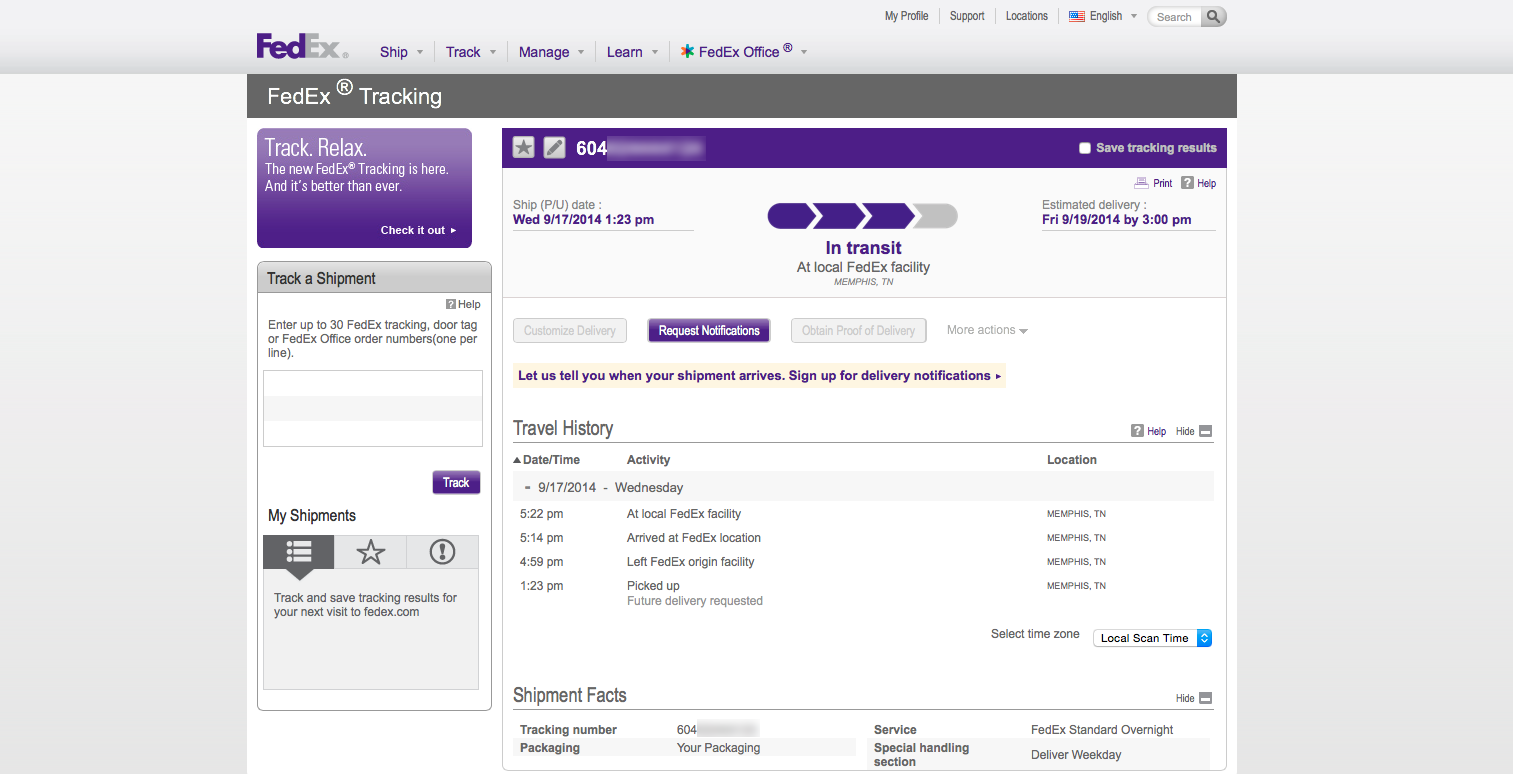This screenshot has height=774, width=1513.
Task: Click 'Deliver Weekday' special handling value
Action: click(x=1076, y=755)
